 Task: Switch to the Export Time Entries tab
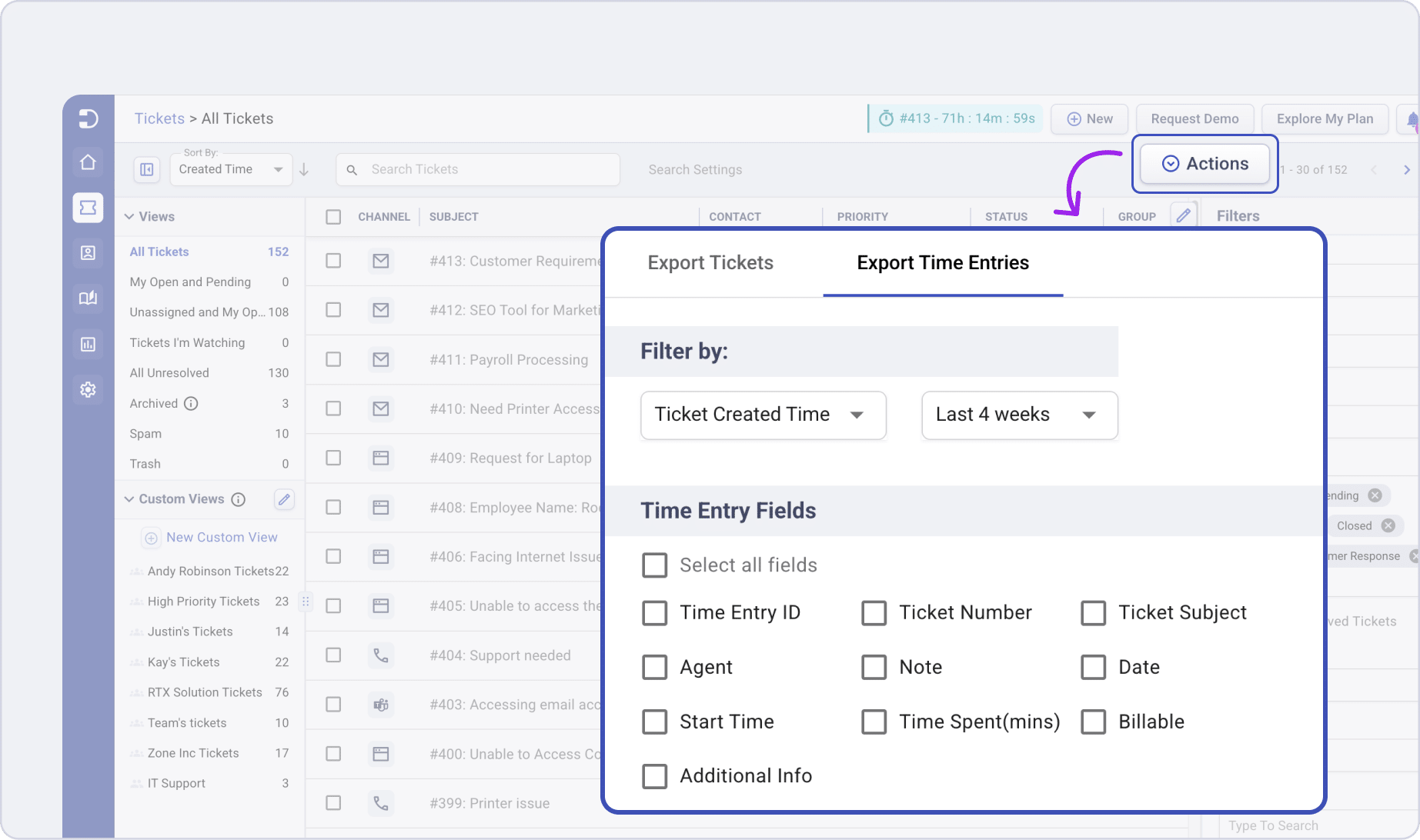942,262
